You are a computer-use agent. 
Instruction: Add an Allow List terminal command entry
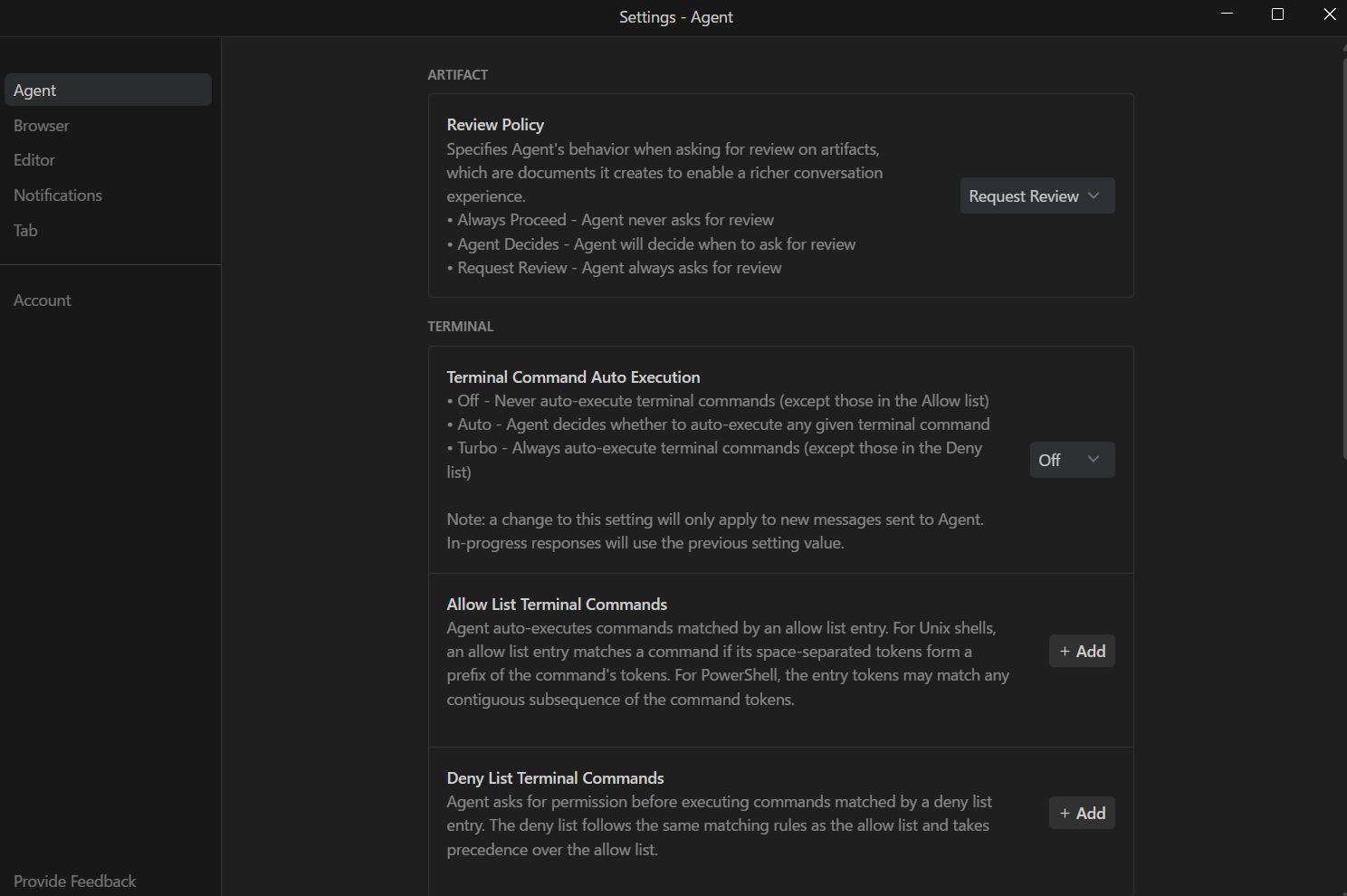pos(1082,652)
